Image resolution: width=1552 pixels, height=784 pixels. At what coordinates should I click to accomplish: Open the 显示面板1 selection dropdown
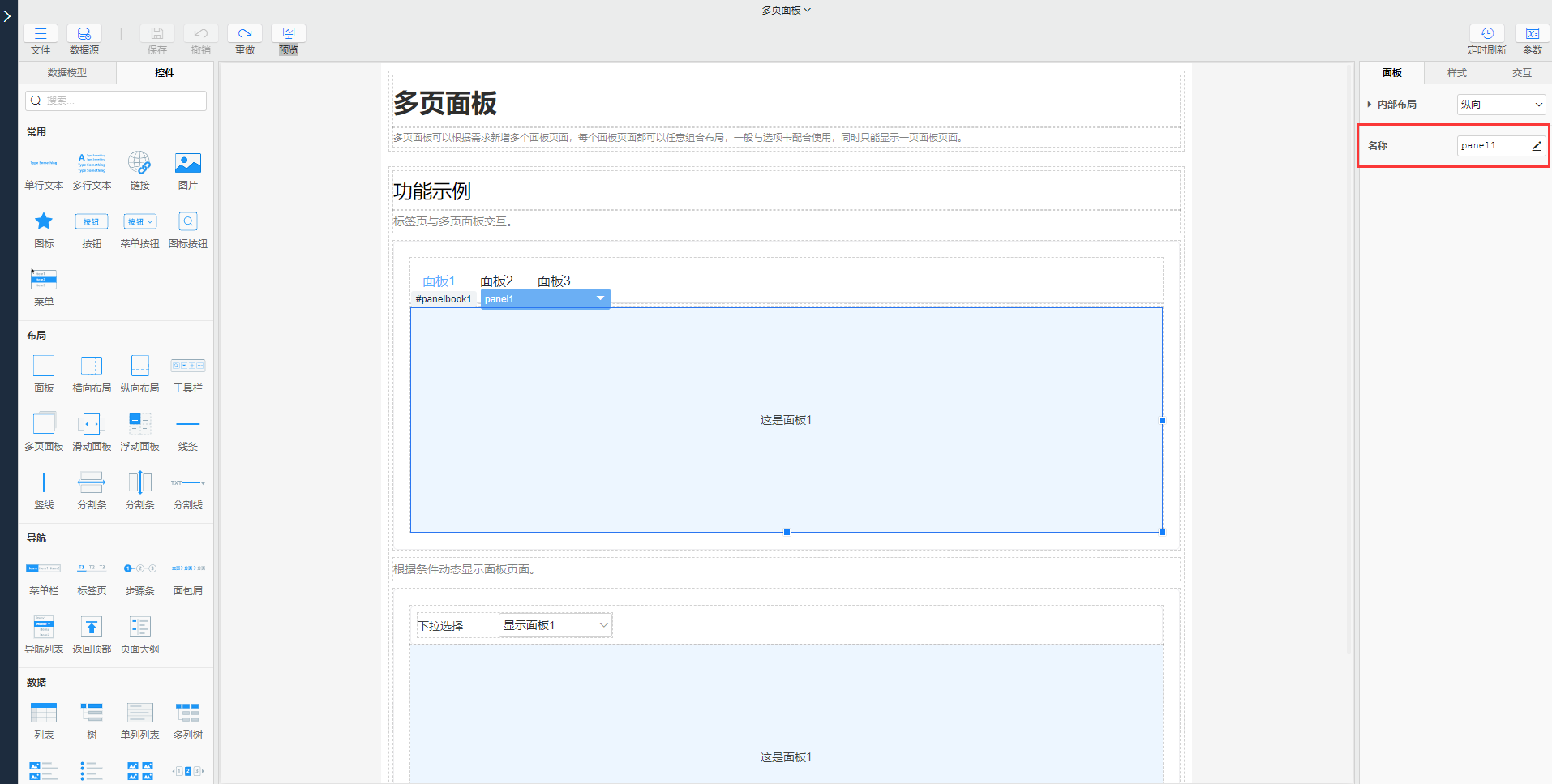[x=554, y=625]
